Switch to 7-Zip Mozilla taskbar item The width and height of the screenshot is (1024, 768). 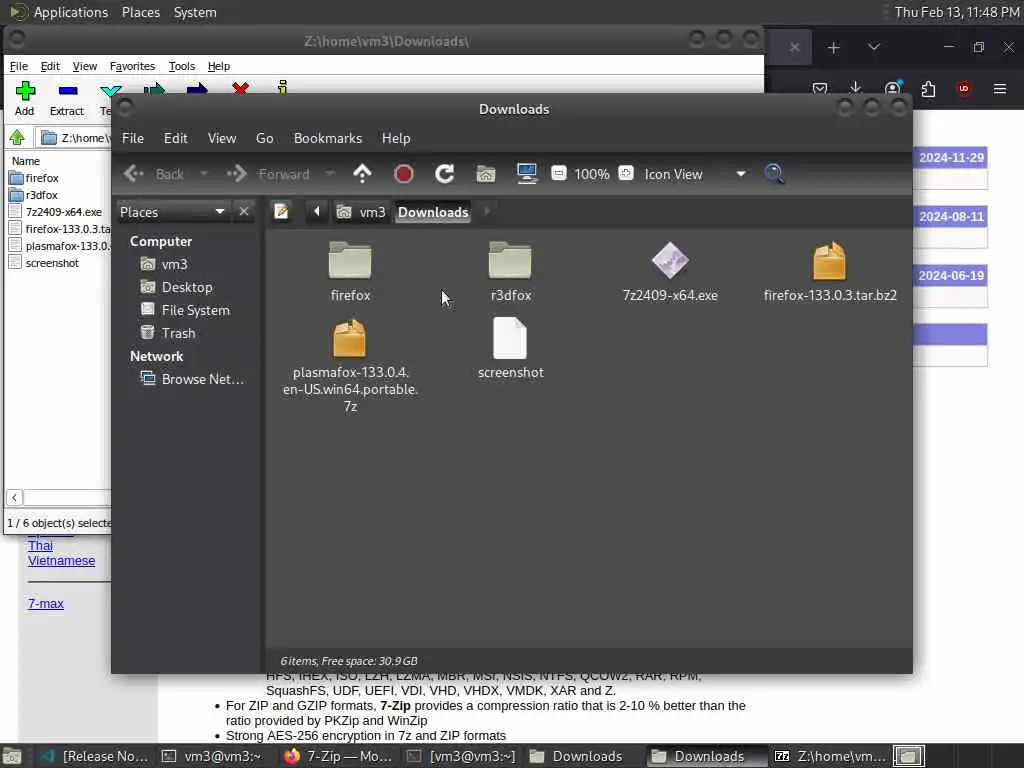coord(338,756)
